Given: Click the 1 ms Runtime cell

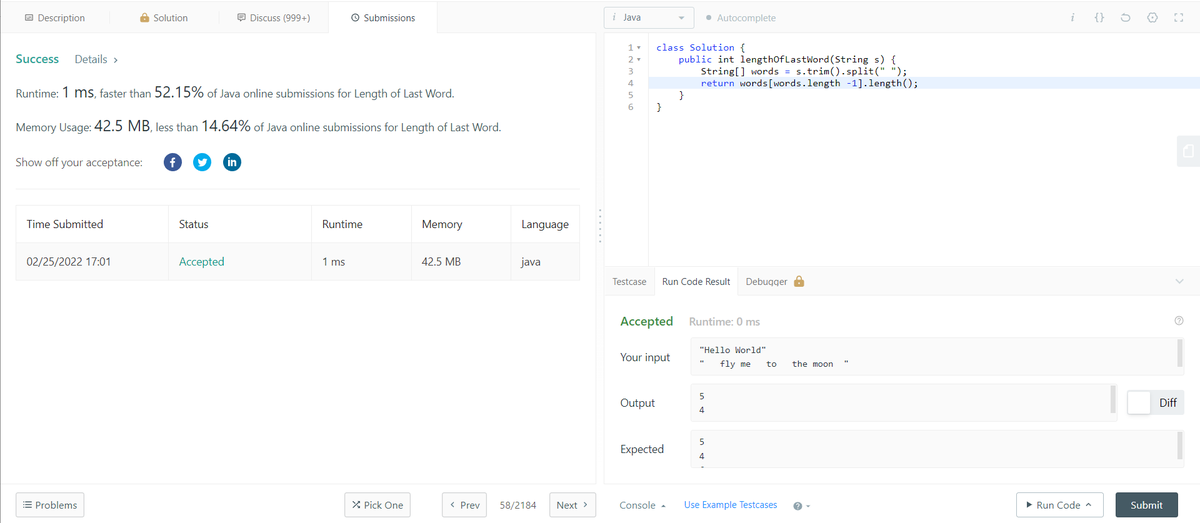Looking at the screenshot, I should pos(333,262).
